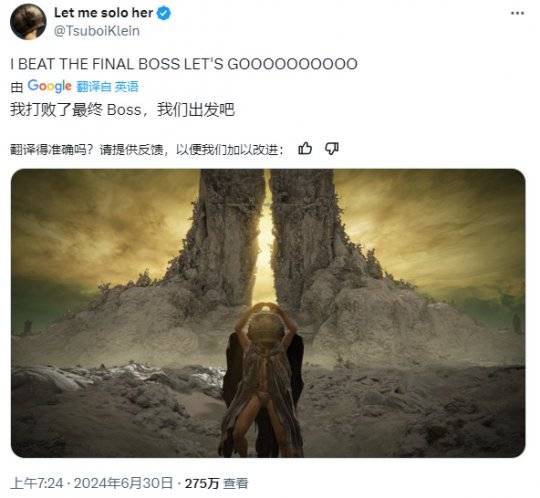Click the 翻译自 英语 translation link
Viewport: 540px width, 498px height.
coord(107,86)
